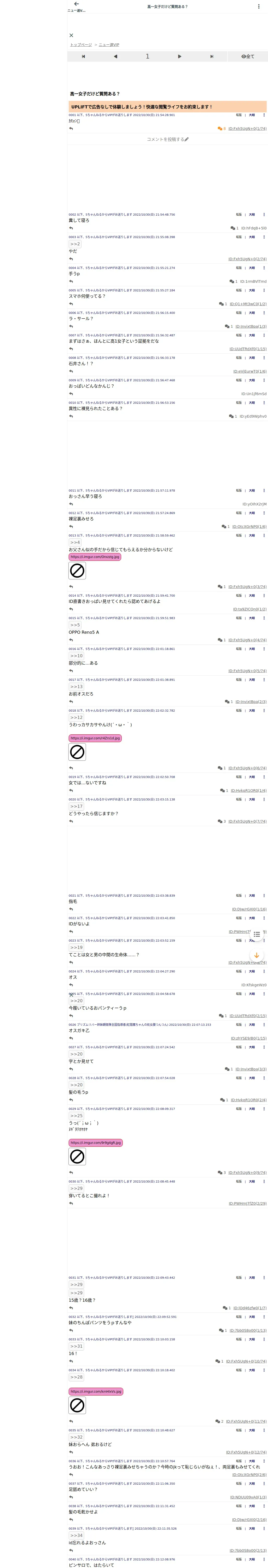The image size is (268, 1568).
Task: Open the トップページ breadcrumb link
Action: click(81, 45)
